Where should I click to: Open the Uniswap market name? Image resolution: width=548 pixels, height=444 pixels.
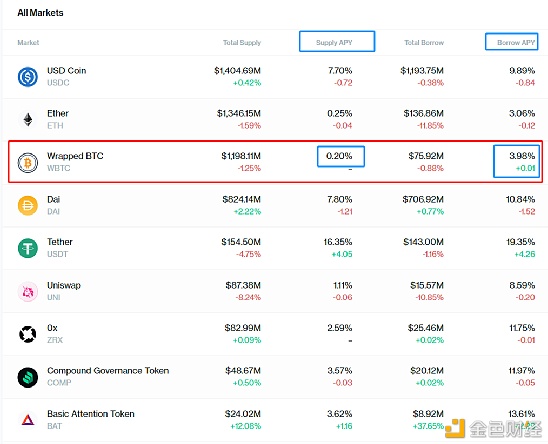coord(64,285)
